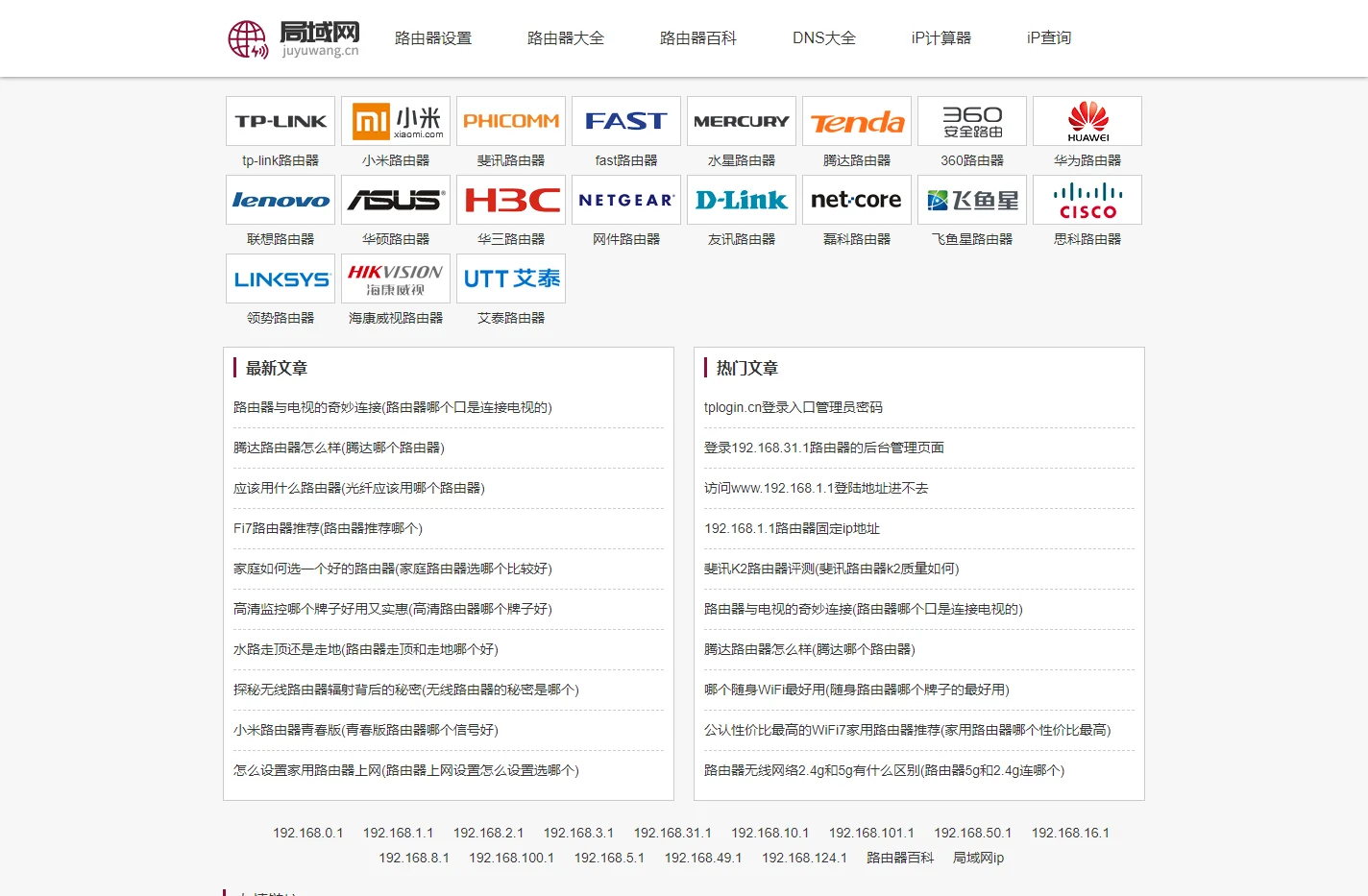Viewport: 1368px width, 896px height.
Task: Click the 局域网ip footer link
Action: click(x=979, y=858)
